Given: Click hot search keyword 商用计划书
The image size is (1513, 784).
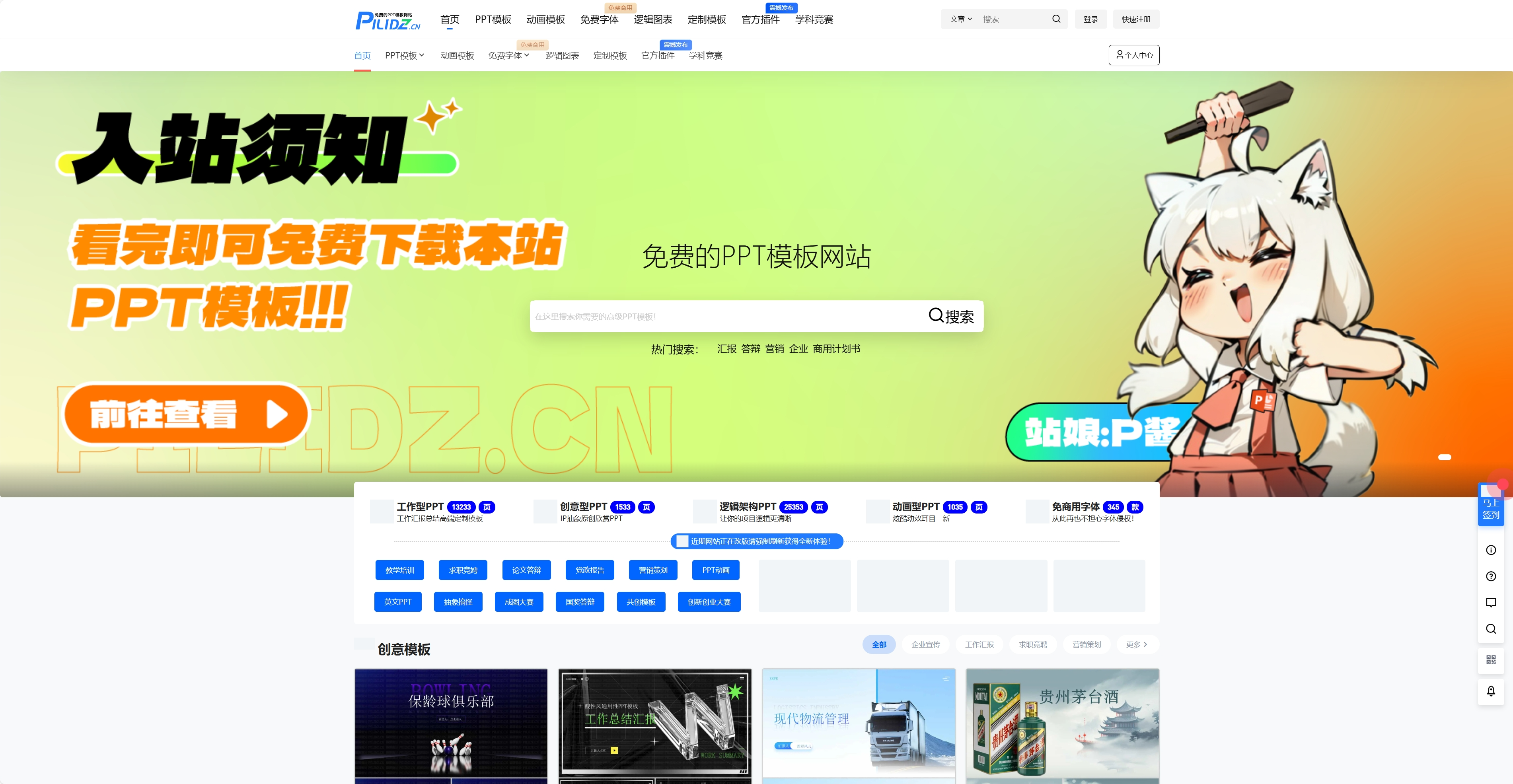Looking at the screenshot, I should 836,349.
